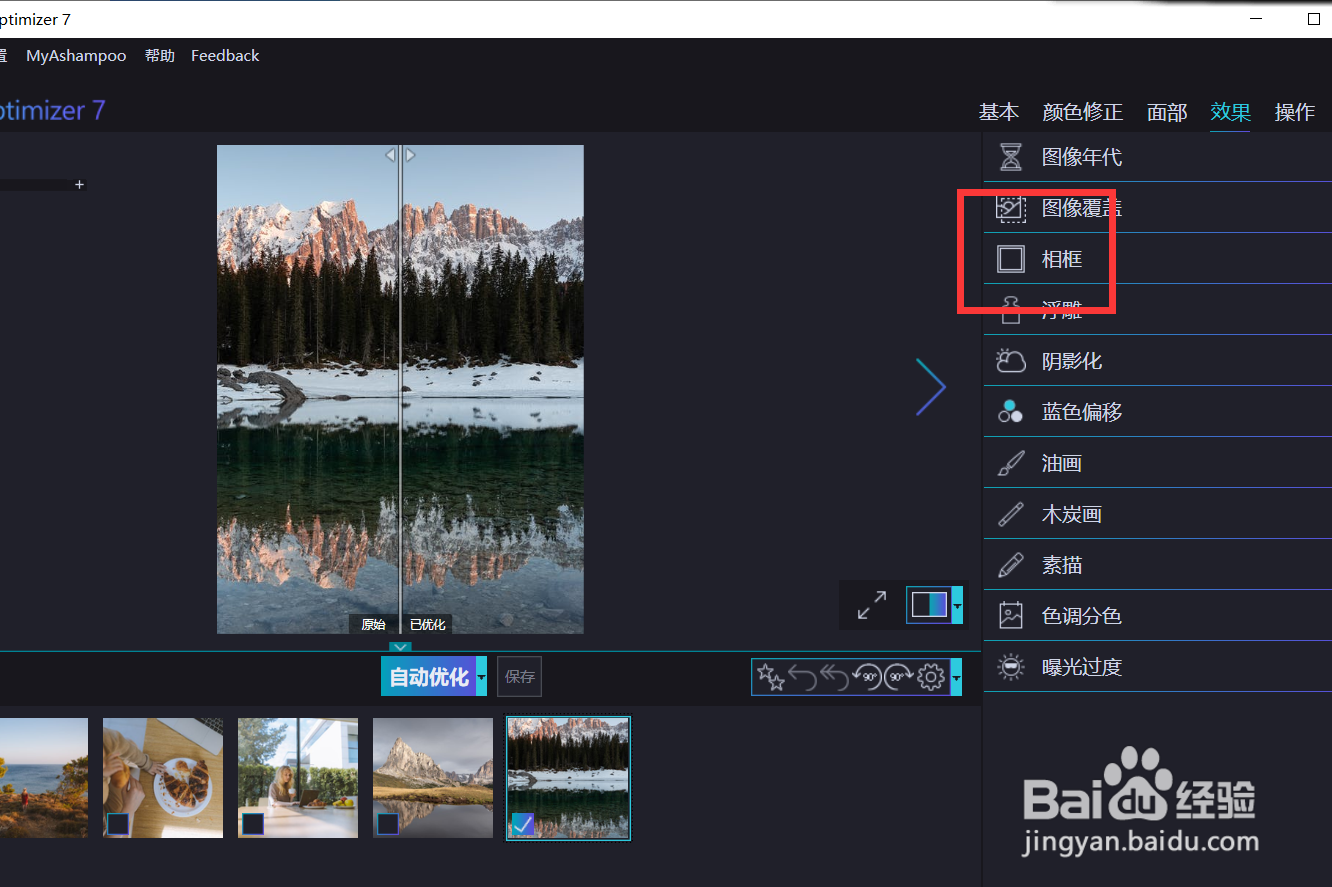Click the stars favorites icon in toolbar
The image size is (1332, 887).
click(x=770, y=677)
